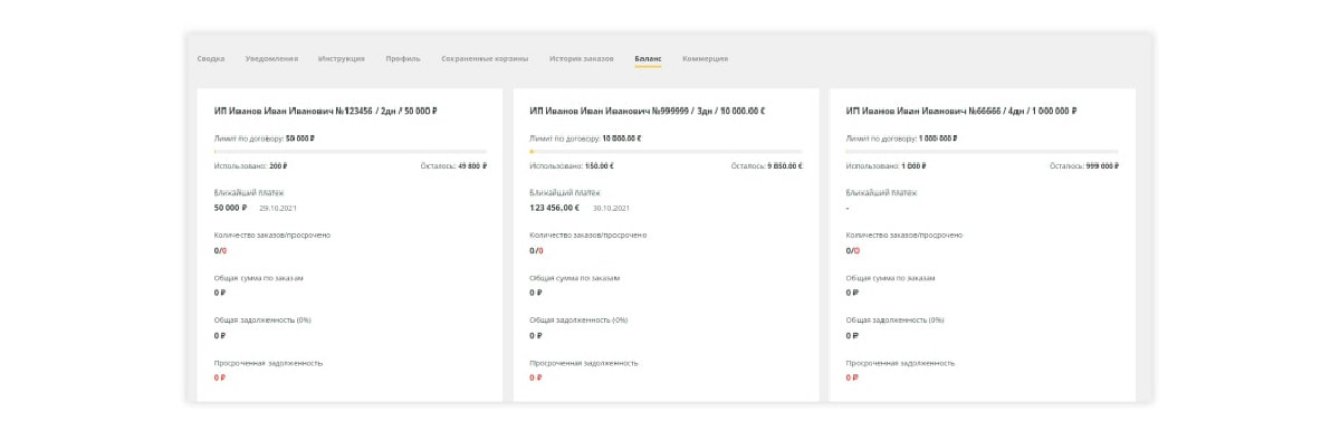Select the active Баланс tab
This screenshot has height=438, width=1340.
648,59
